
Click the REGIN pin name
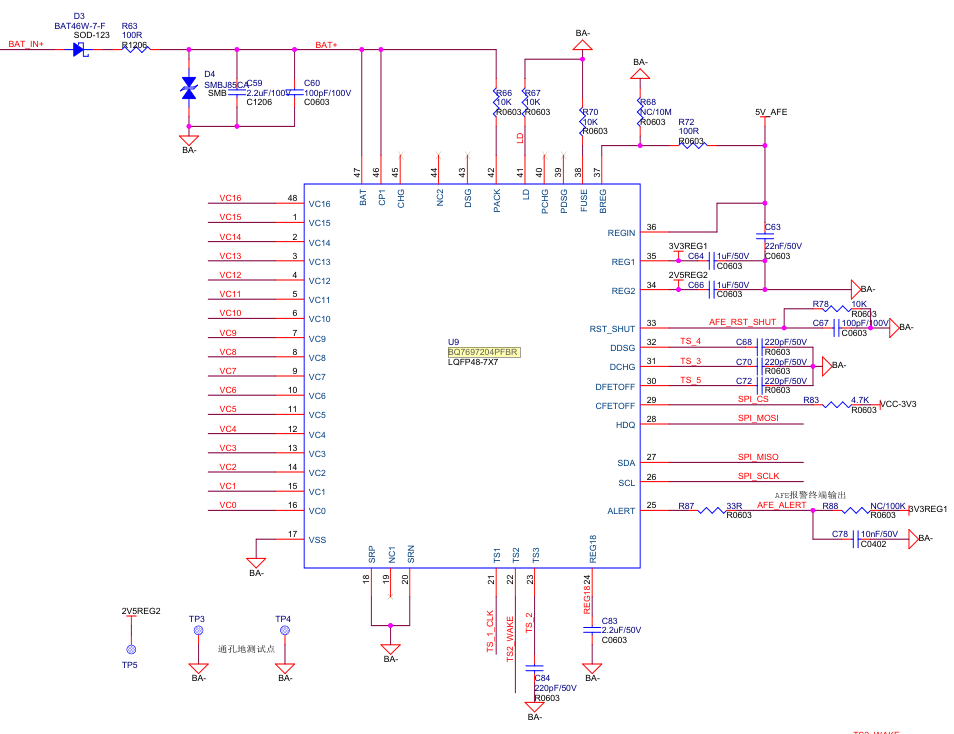621,233
